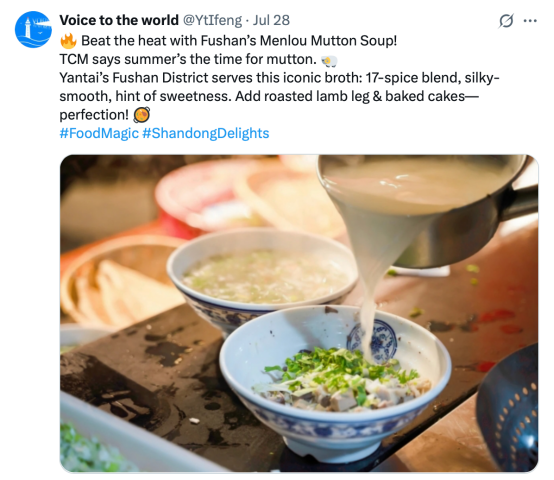Open the lighthouse profile avatar

33,29
